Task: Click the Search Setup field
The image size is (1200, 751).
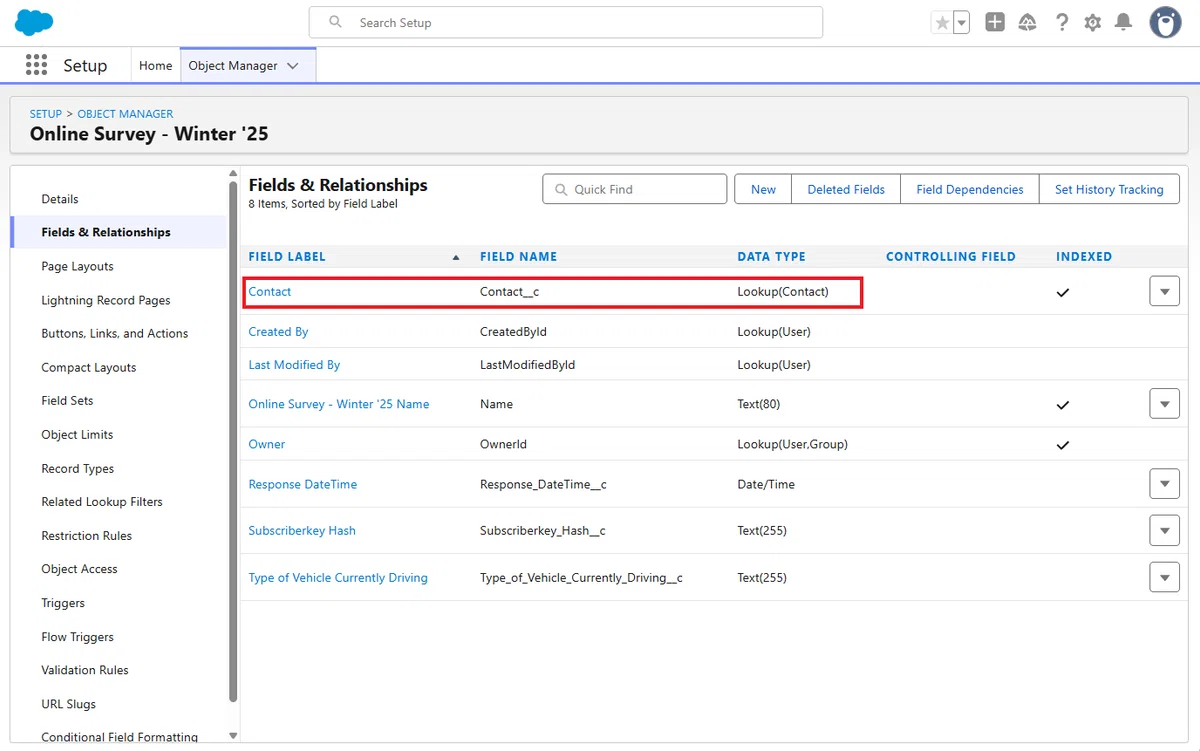Action: (x=566, y=22)
